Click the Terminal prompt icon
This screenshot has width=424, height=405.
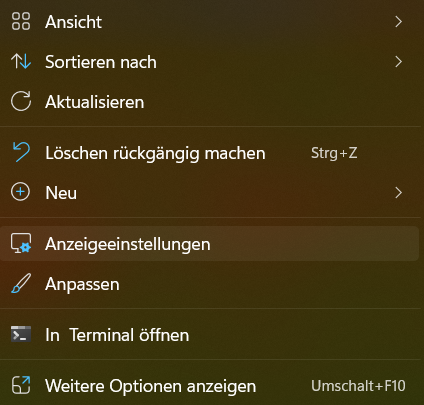[21, 334]
